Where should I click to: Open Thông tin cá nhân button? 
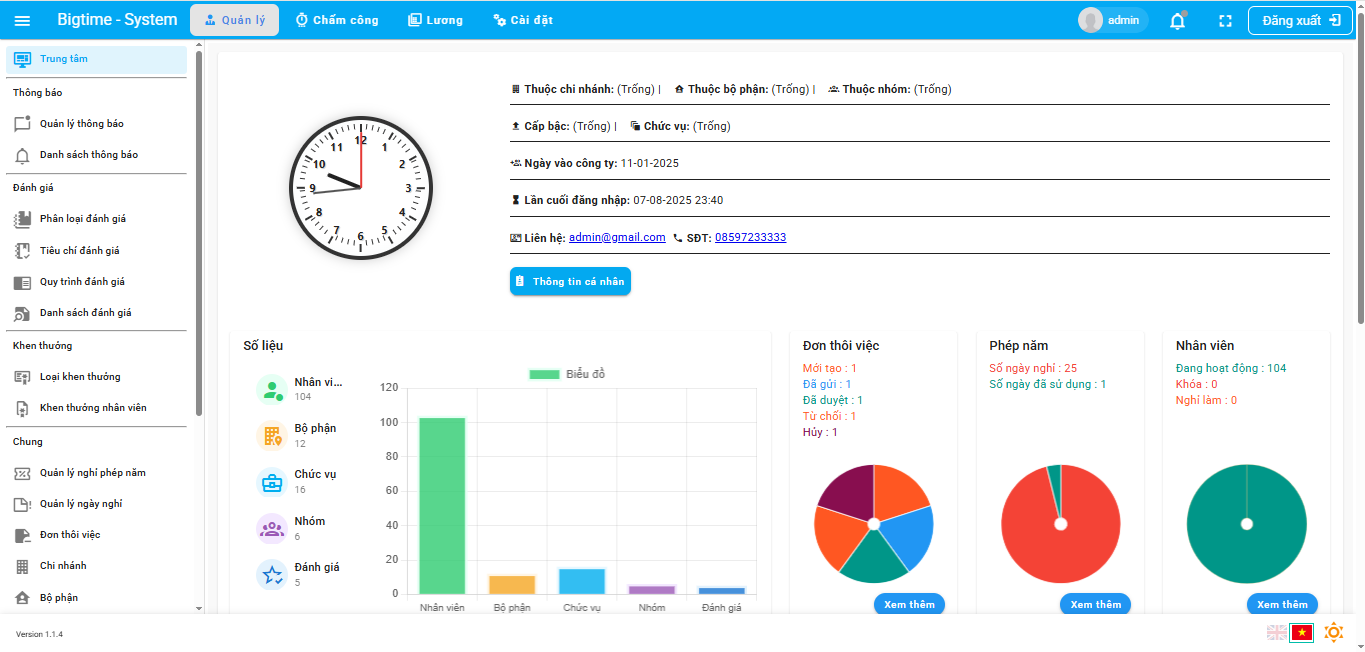[x=570, y=282]
